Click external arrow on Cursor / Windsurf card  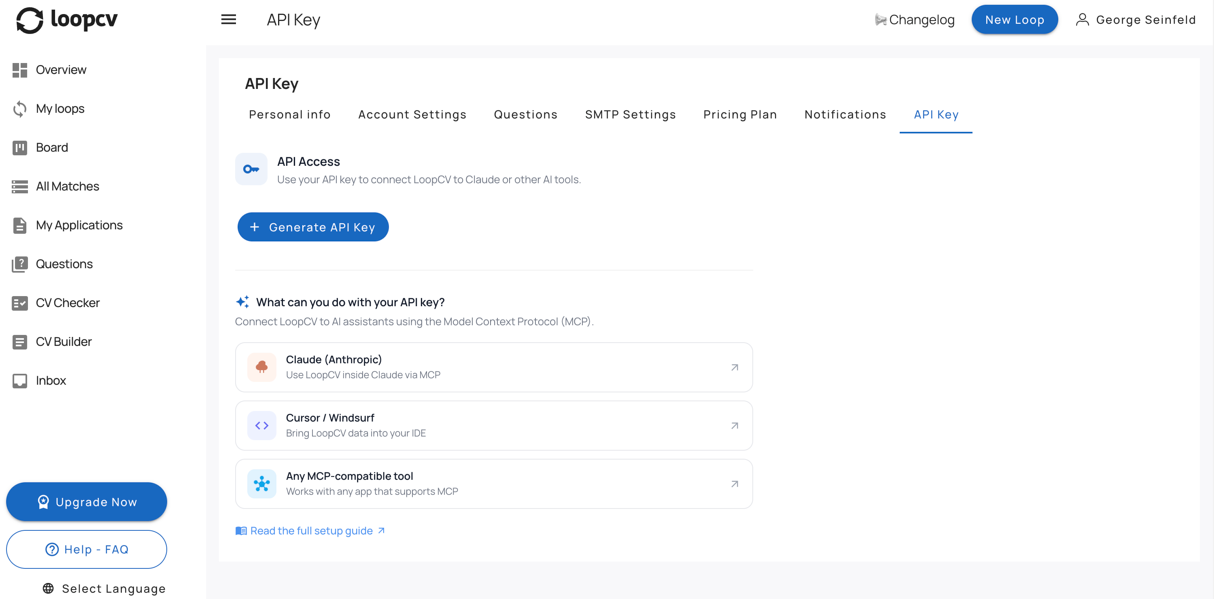[734, 426]
